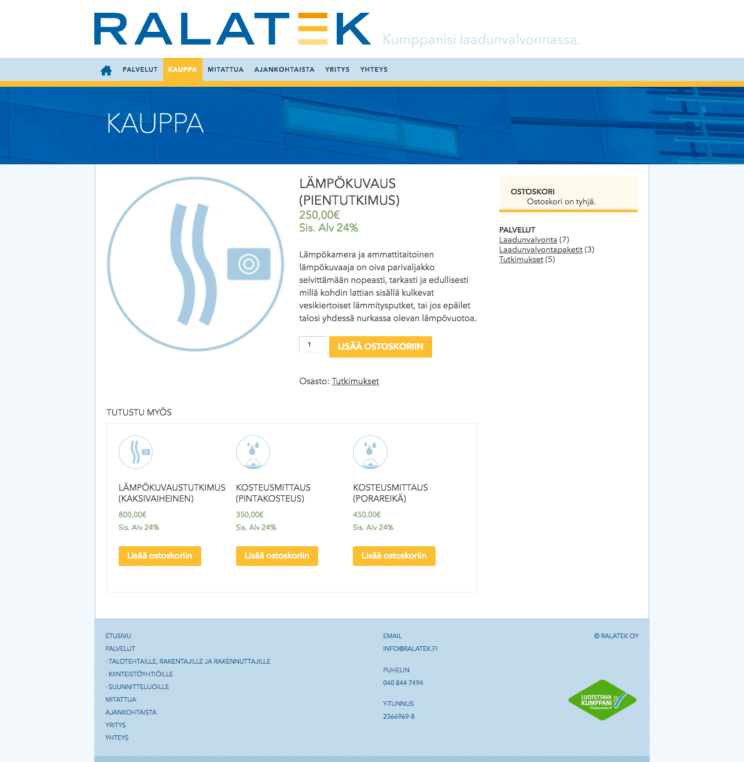Image resolution: width=744 pixels, height=762 pixels.
Task: Open the Kosteusmittaus (Pintakosteus) droplet icon
Action: point(253,452)
